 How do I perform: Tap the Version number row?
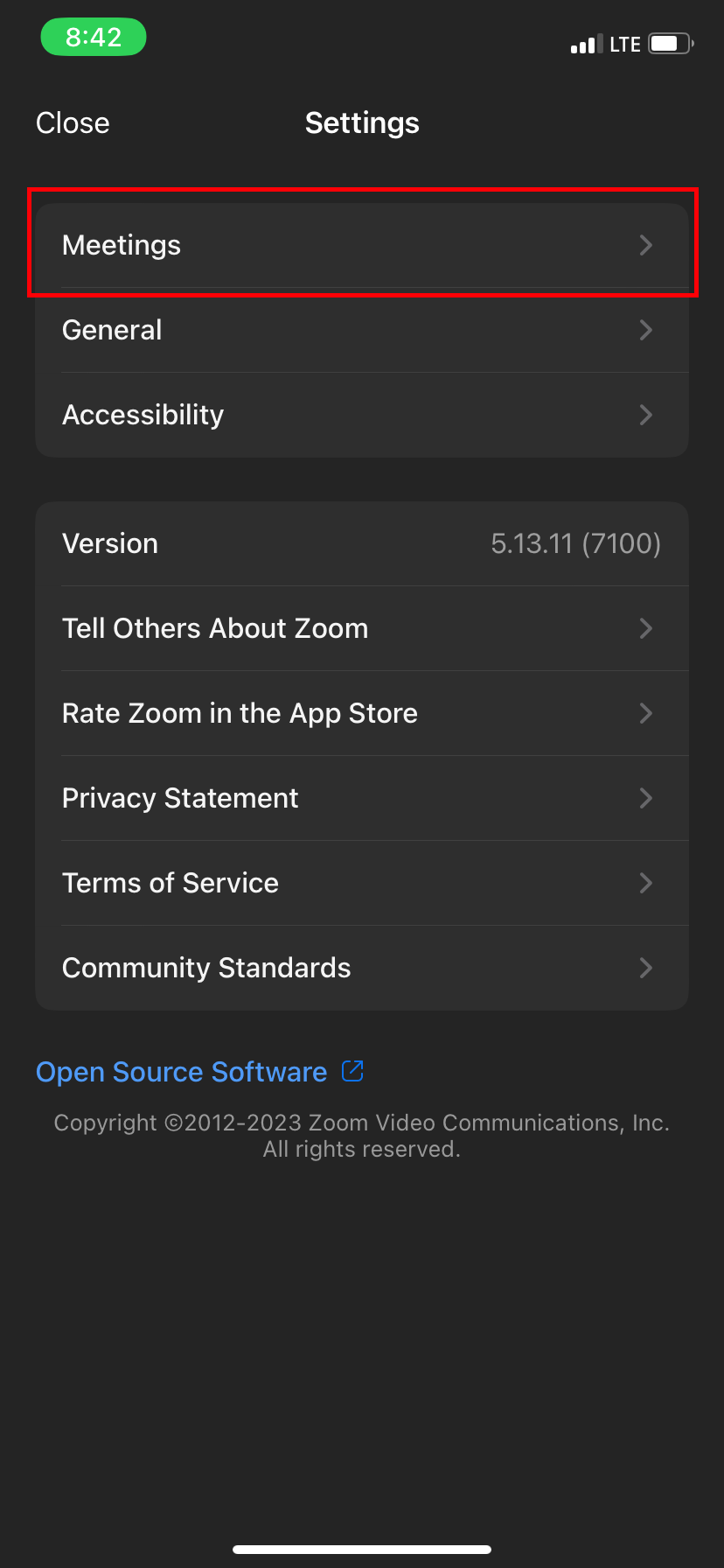click(361, 543)
